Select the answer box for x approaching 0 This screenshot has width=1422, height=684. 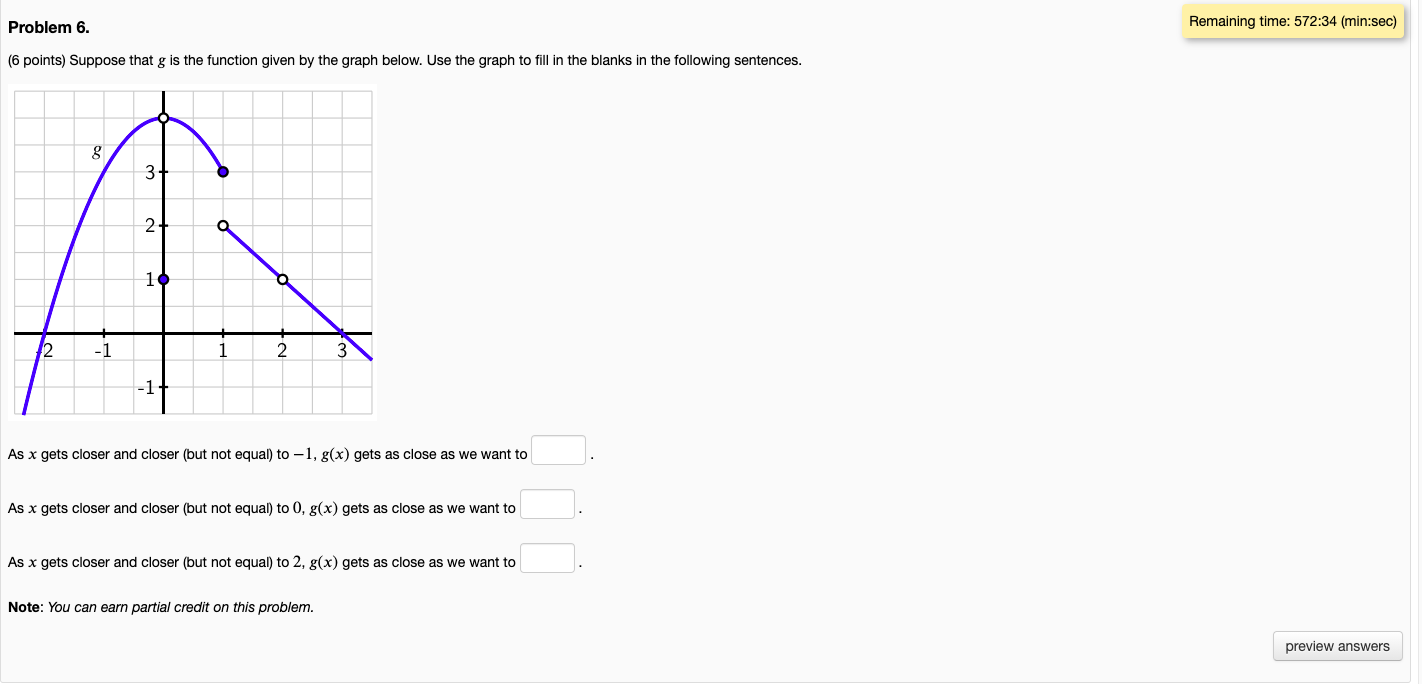tap(547, 503)
